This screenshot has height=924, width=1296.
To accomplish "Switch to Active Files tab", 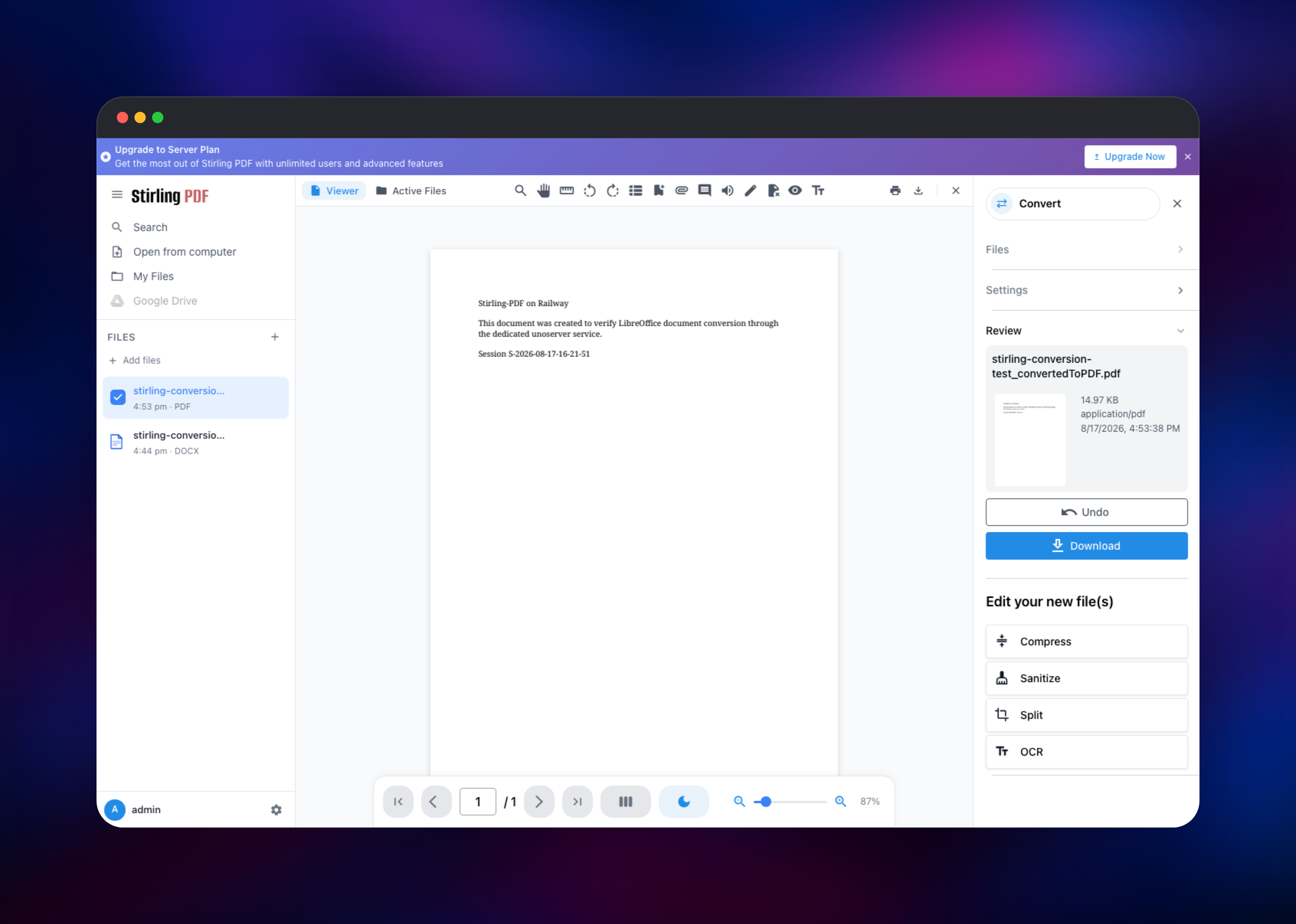I will [x=411, y=191].
